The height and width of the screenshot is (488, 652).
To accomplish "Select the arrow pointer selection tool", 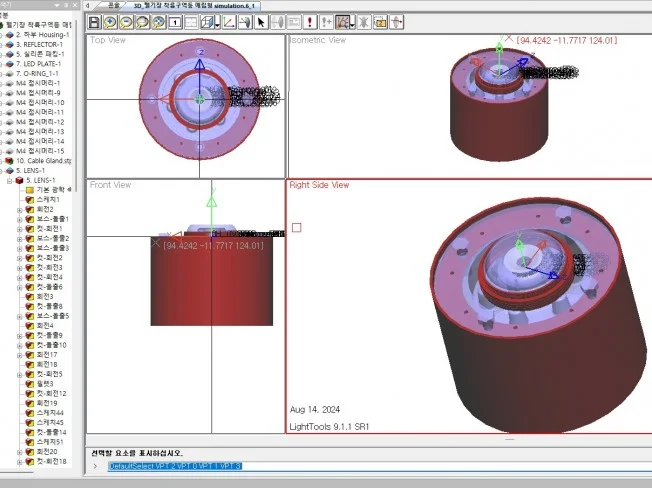I will click(x=261, y=21).
